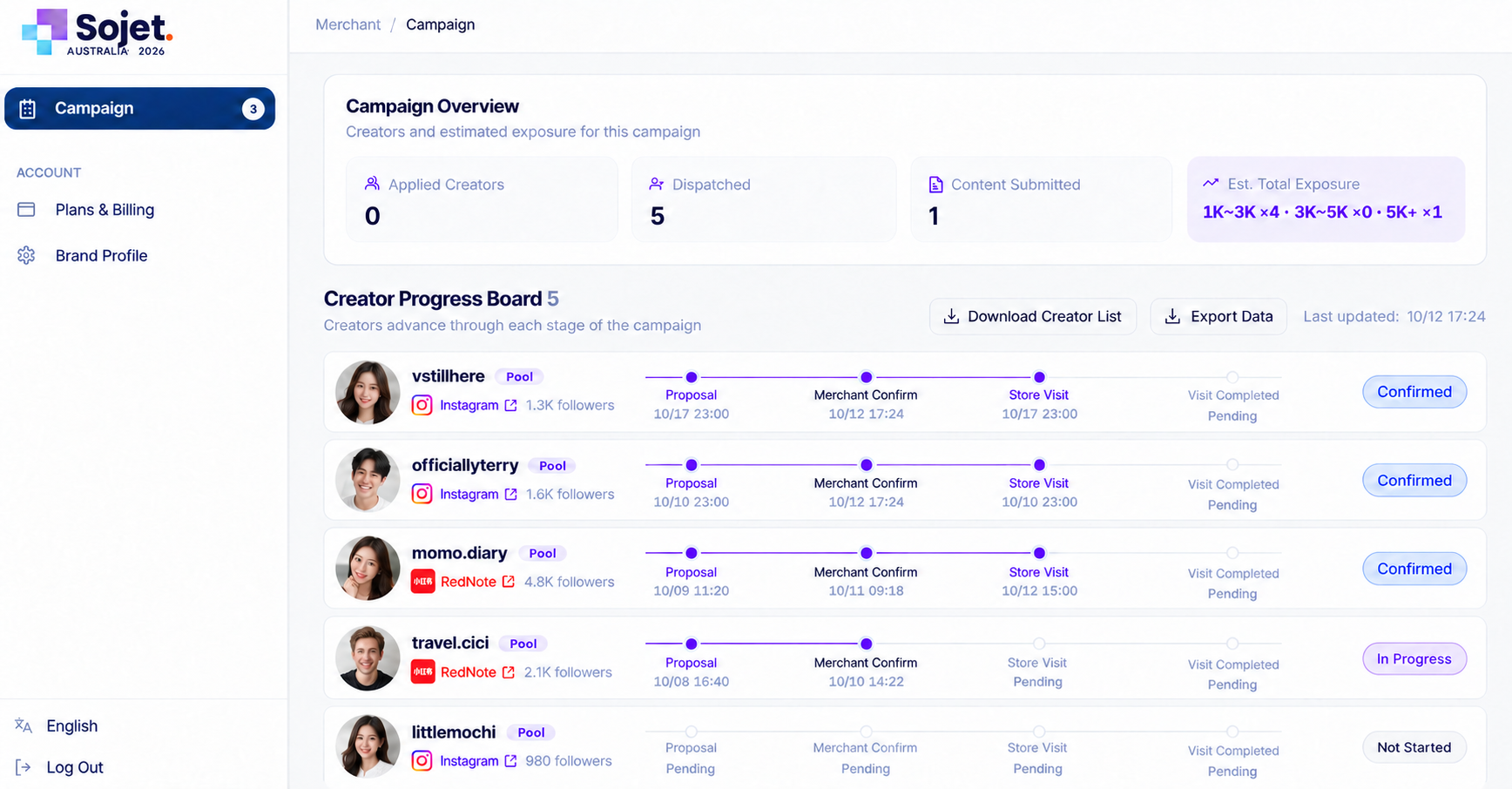
Task: Click momo.diary's Visit Completed pending dot
Action: coord(1232,553)
